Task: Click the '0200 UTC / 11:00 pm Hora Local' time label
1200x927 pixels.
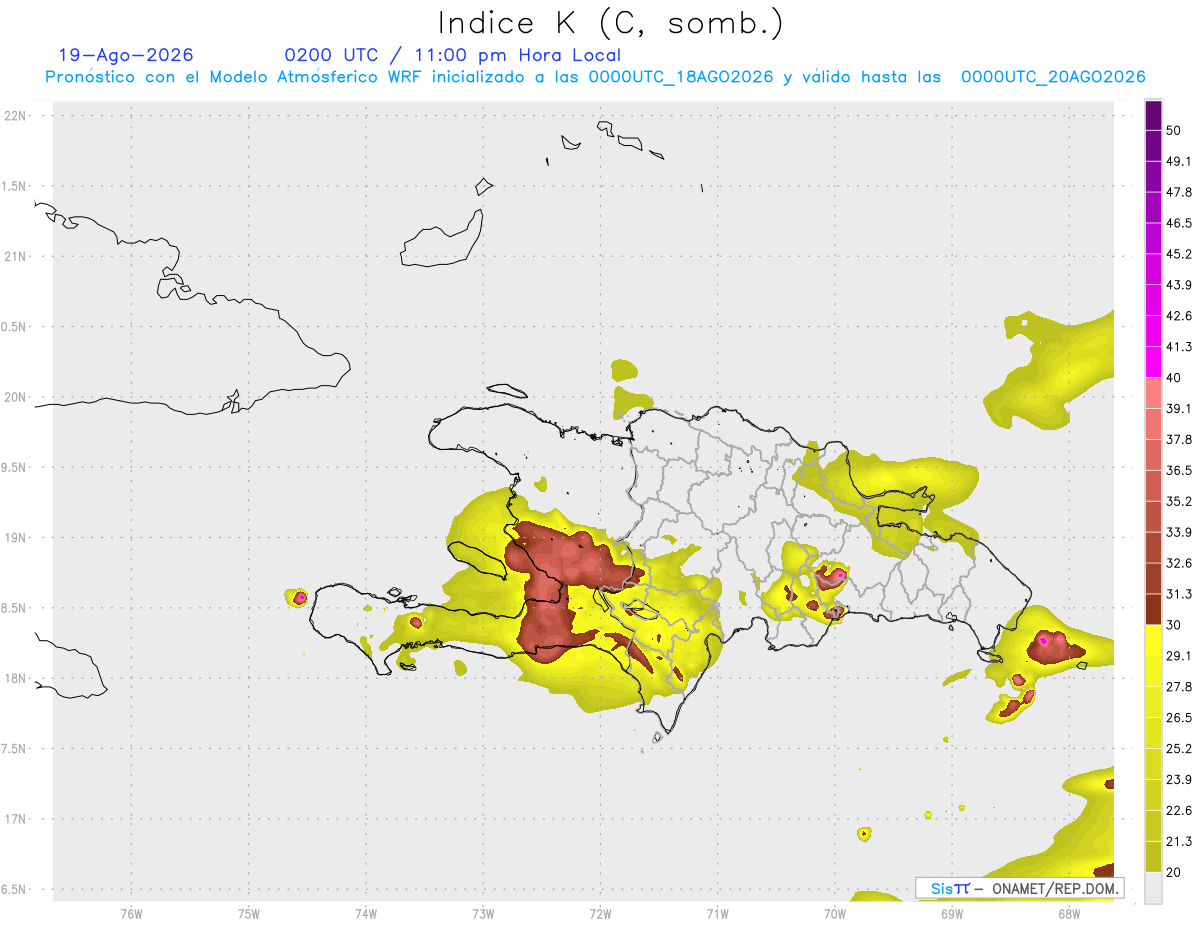Action: (x=453, y=55)
